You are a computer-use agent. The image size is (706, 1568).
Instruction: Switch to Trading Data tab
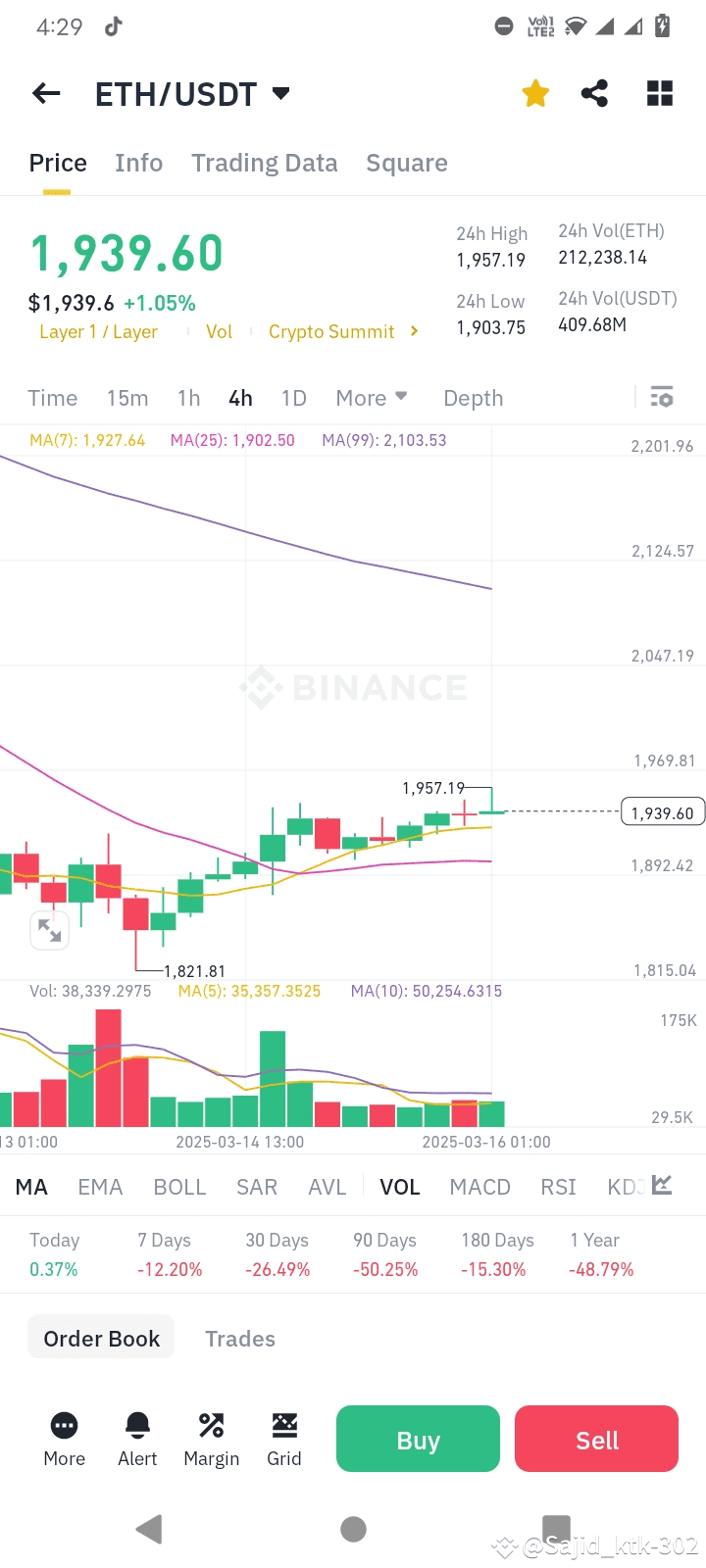click(x=264, y=163)
